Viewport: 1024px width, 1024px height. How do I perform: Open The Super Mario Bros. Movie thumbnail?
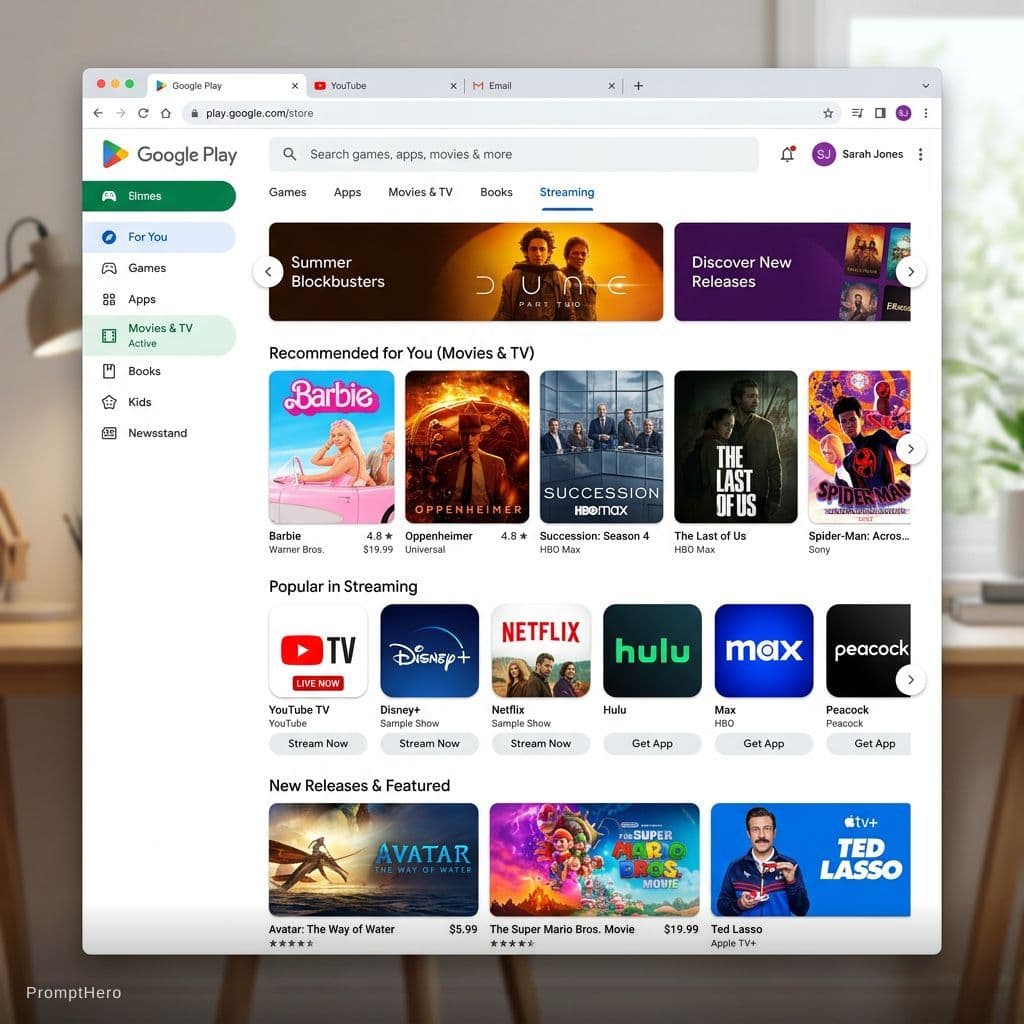(594, 859)
